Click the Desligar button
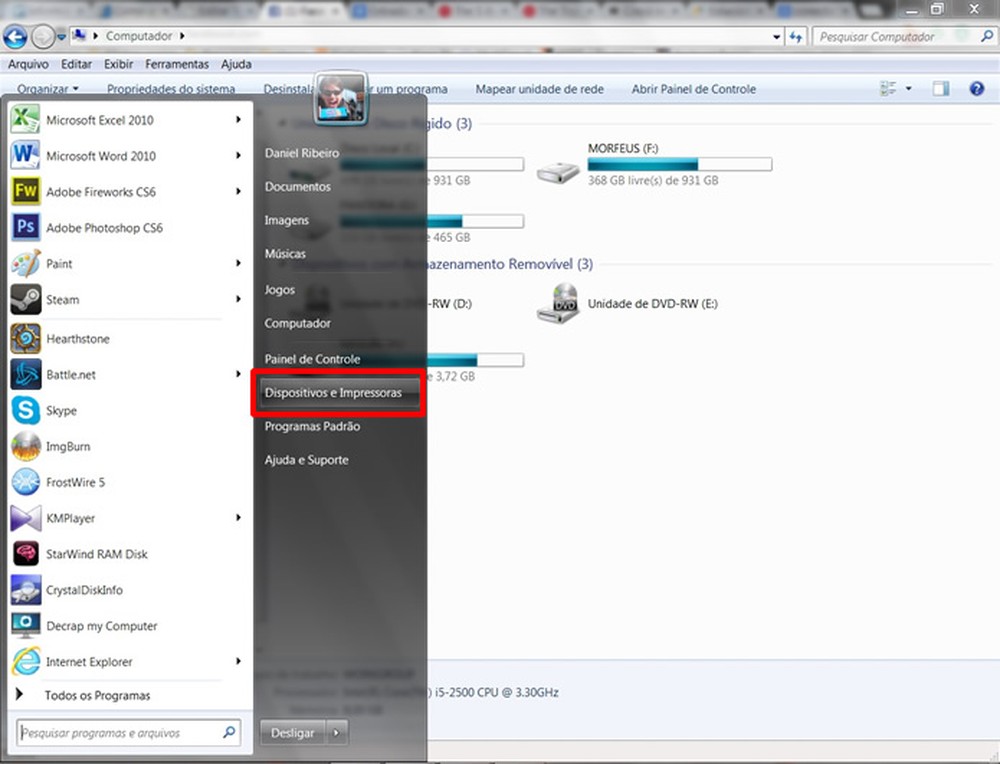Image resolution: width=1000 pixels, height=764 pixels. pyautogui.click(x=291, y=731)
